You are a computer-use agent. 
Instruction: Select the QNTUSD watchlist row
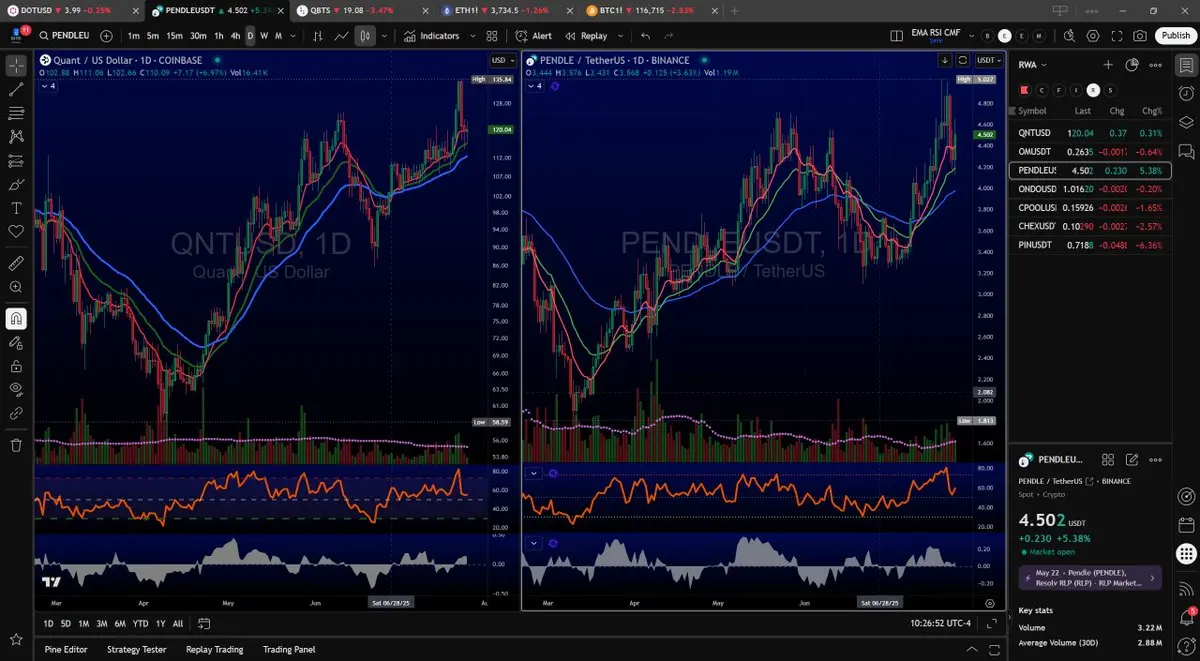click(1090, 133)
